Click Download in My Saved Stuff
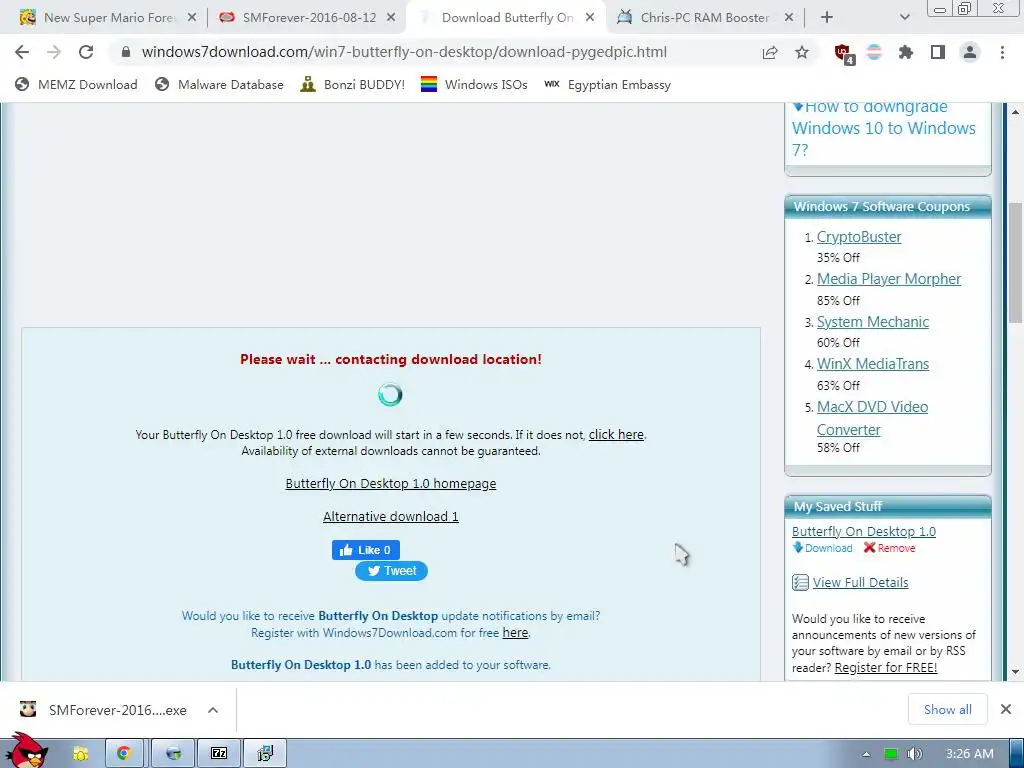 (x=822, y=548)
